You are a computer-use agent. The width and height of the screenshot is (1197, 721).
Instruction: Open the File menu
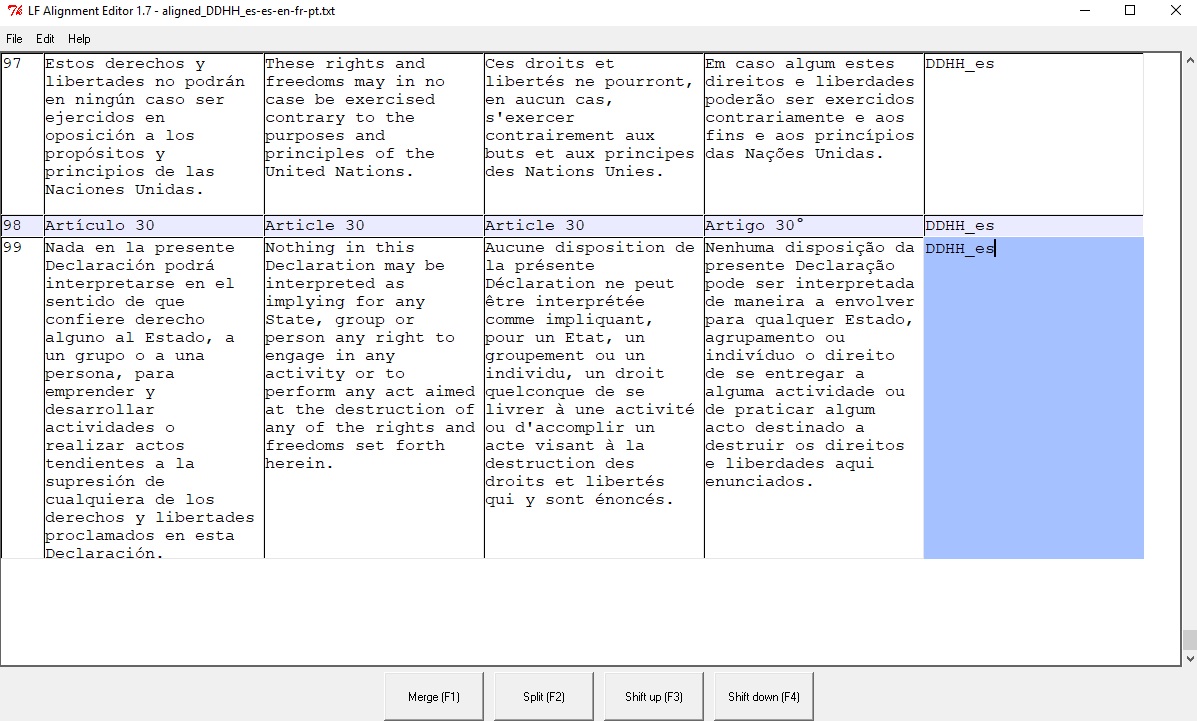click(x=14, y=39)
